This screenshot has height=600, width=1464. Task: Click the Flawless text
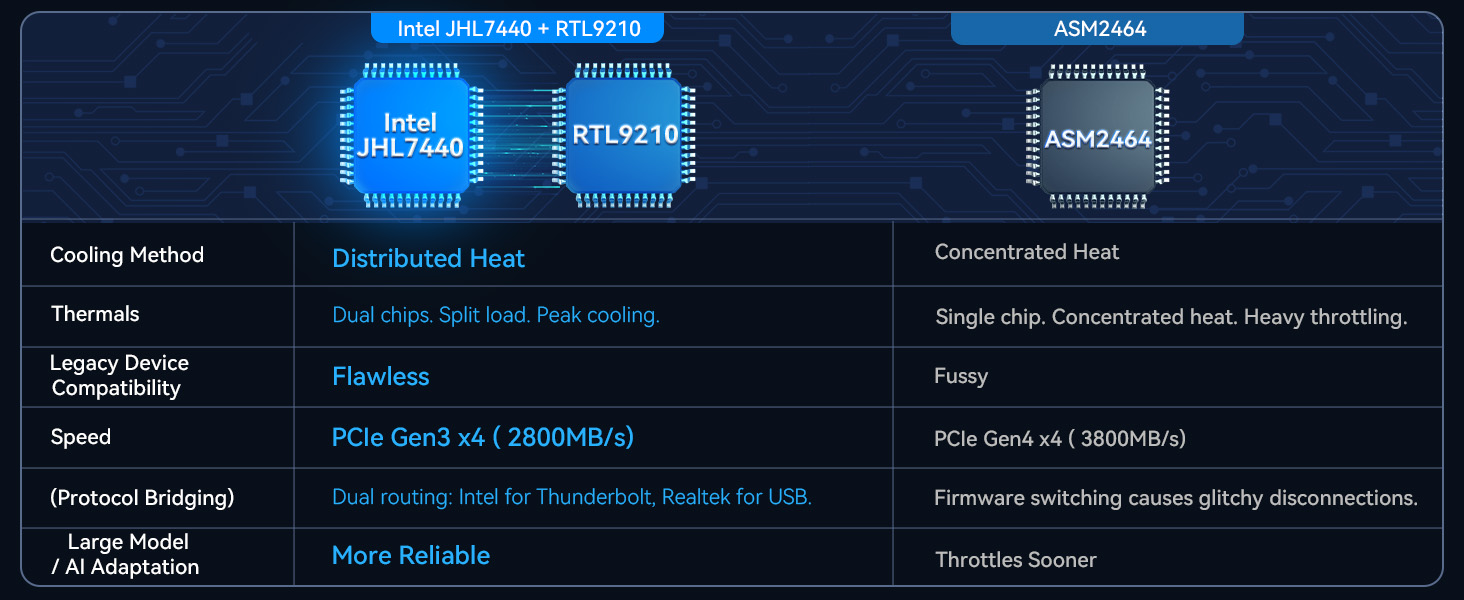(380, 377)
